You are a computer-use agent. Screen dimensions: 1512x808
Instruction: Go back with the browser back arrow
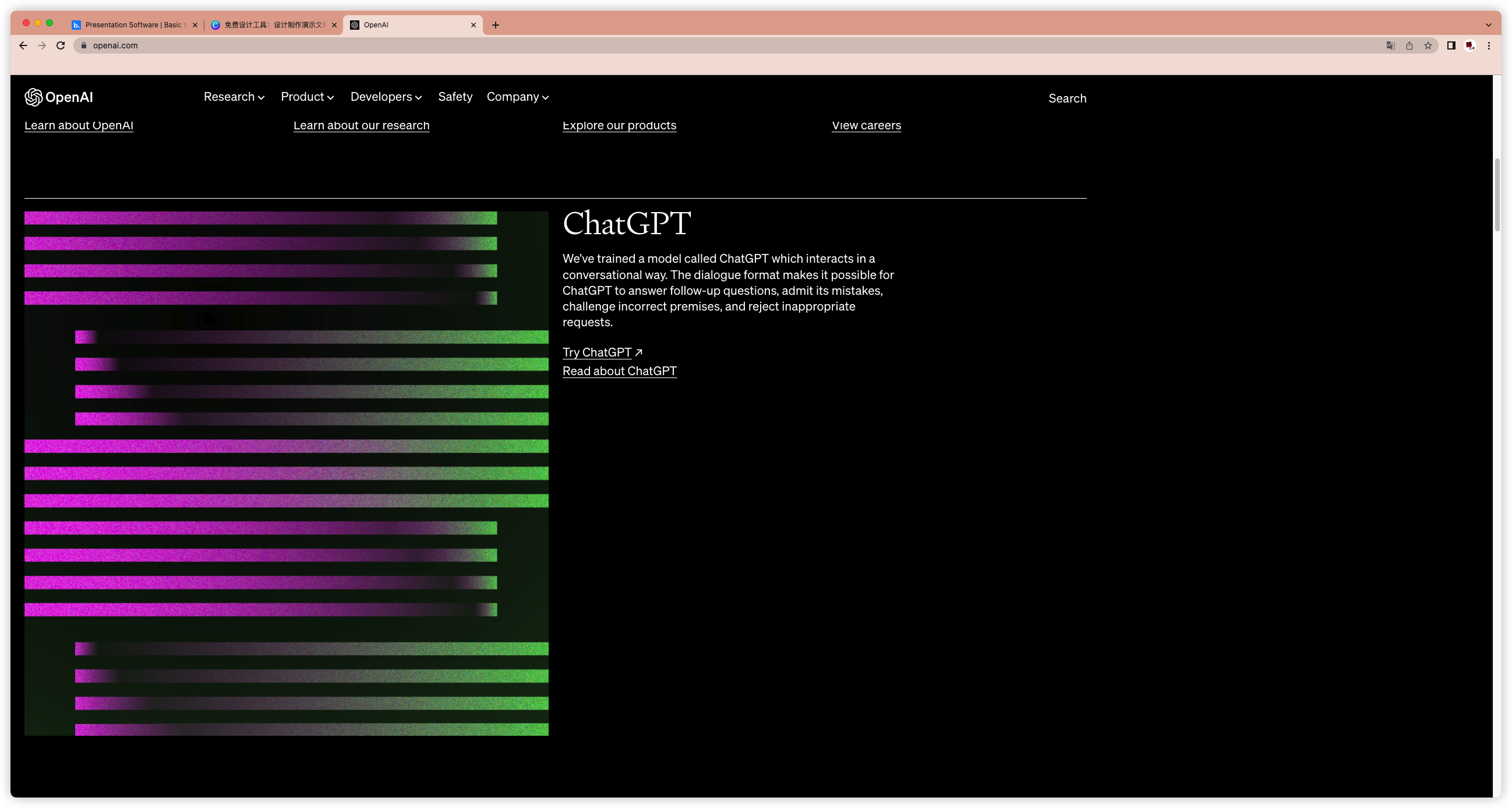click(x=23, y=45)
